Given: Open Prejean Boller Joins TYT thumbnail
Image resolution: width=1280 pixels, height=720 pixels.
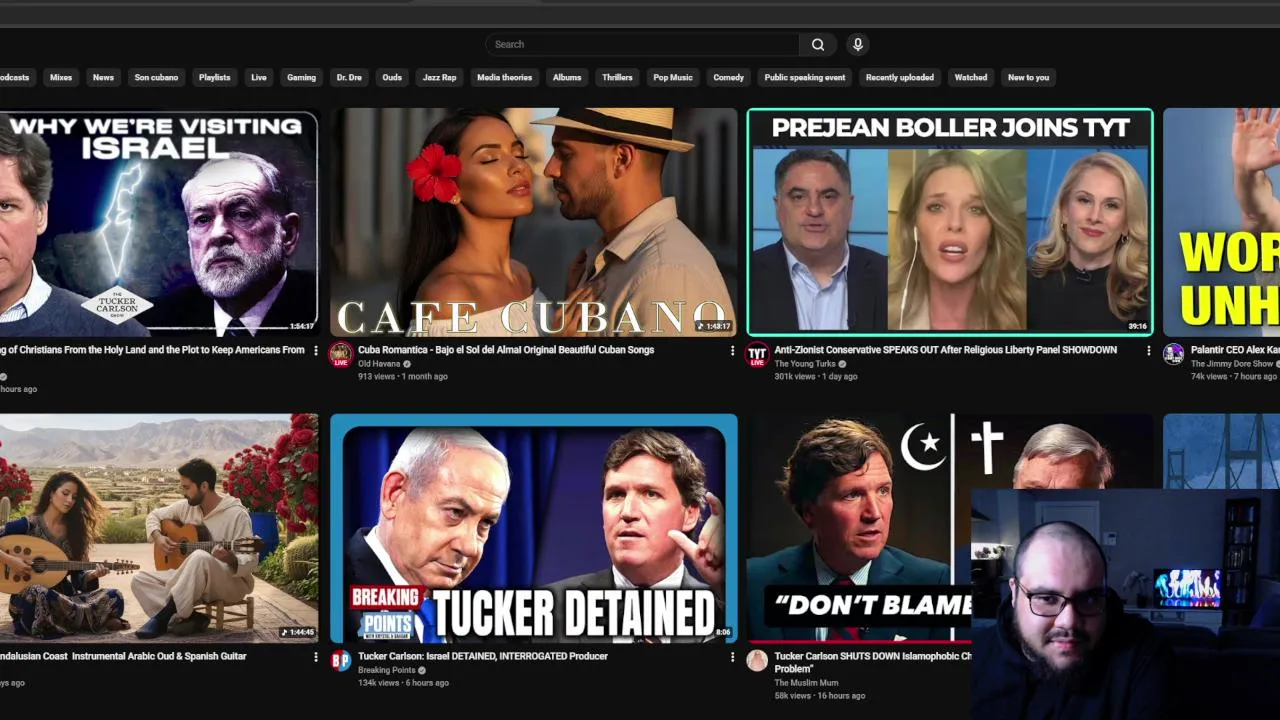Looking at the screenshot, I should point(950,222).
